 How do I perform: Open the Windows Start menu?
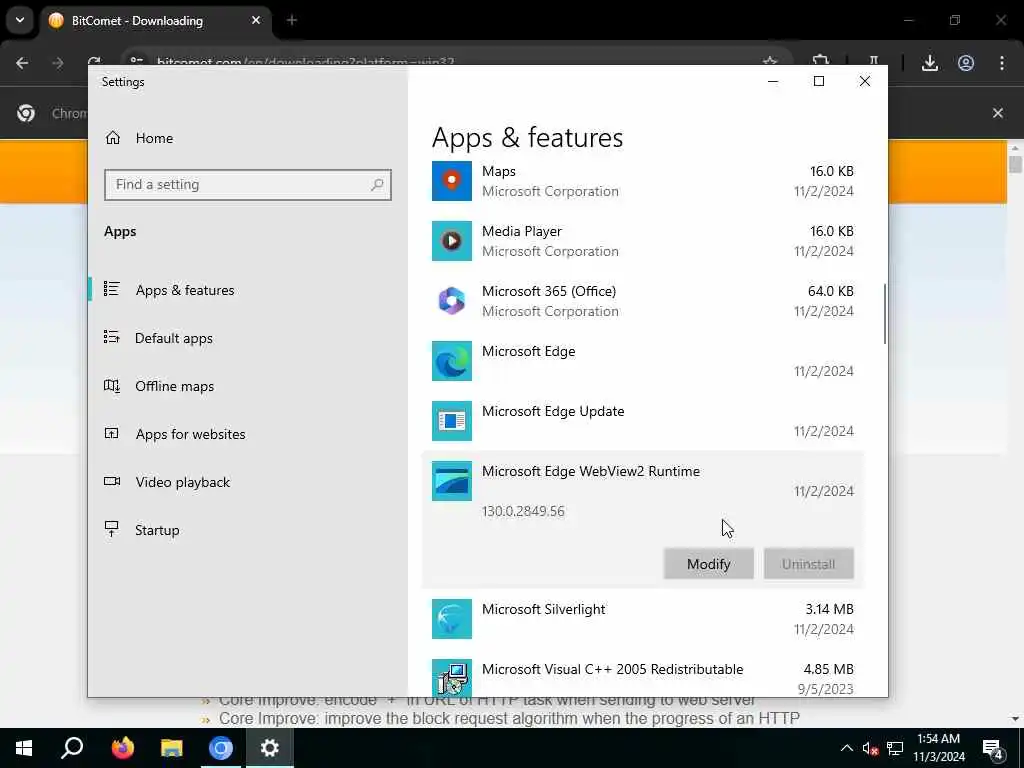tap(24, 748)
